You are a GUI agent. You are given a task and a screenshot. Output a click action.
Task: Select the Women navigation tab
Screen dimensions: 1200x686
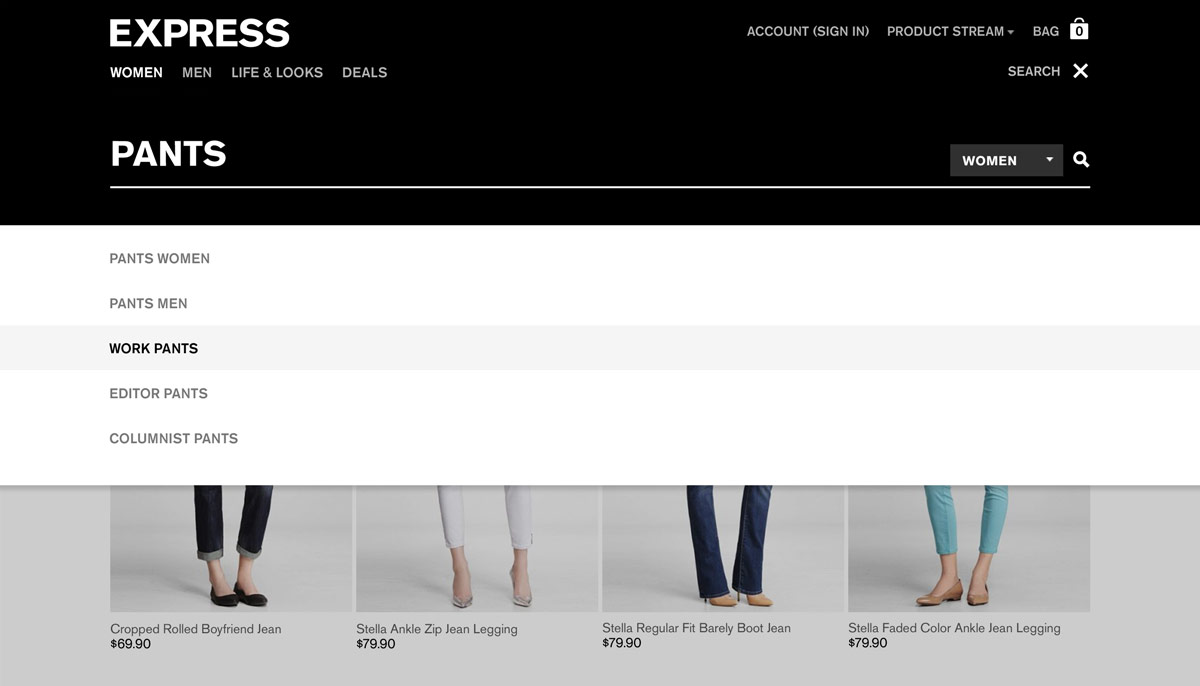click(136, 73)
